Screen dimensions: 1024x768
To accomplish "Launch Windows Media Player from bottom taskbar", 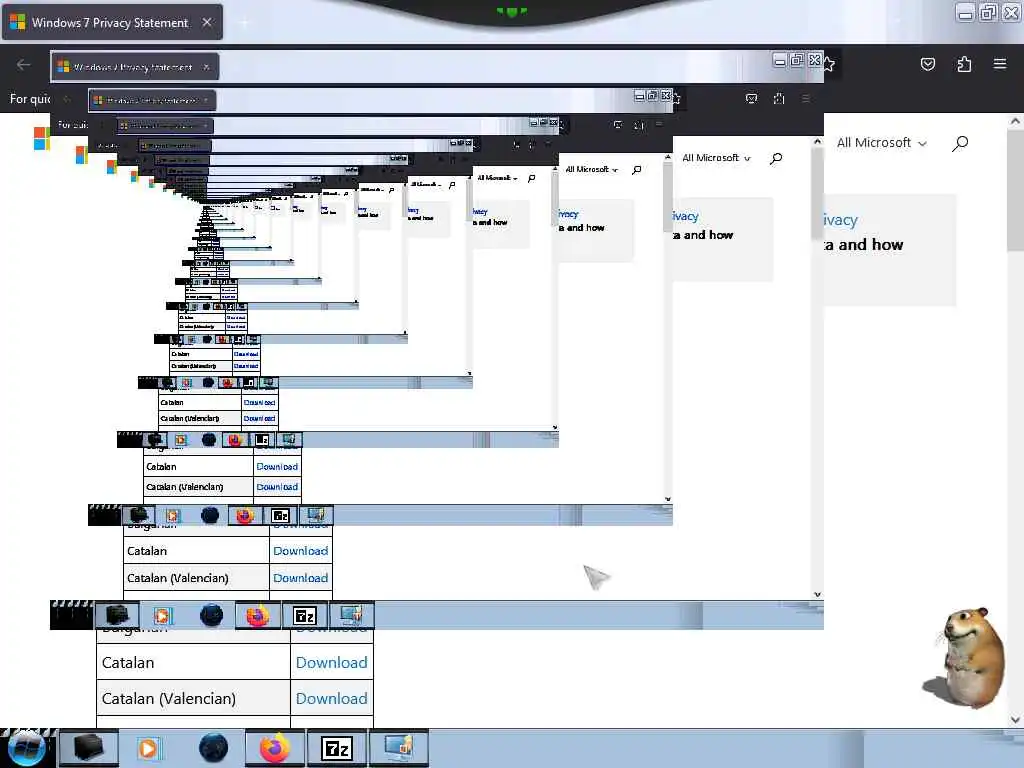I will coord(149,748).
